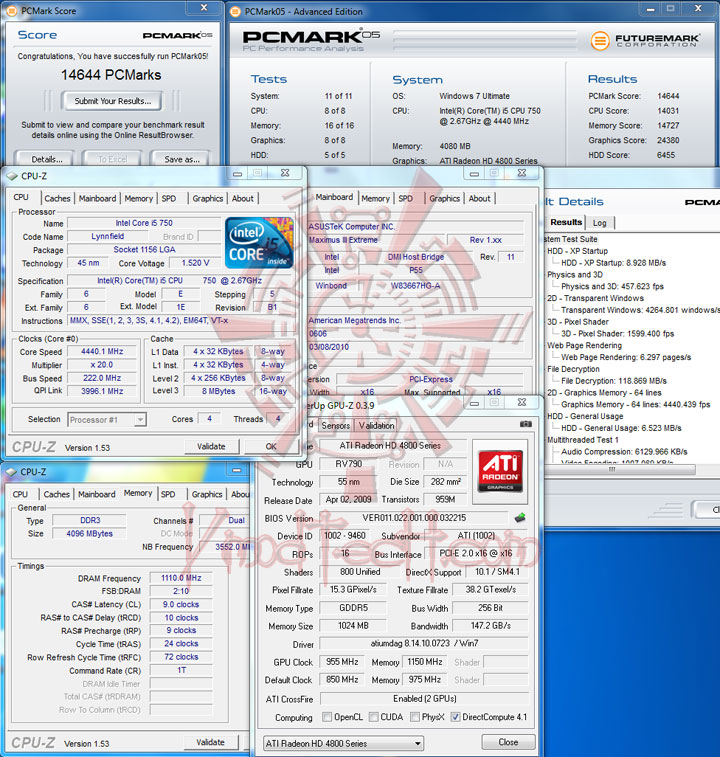
Task: Click the 14644 PCMarks score text
Action: pos(111,75)
